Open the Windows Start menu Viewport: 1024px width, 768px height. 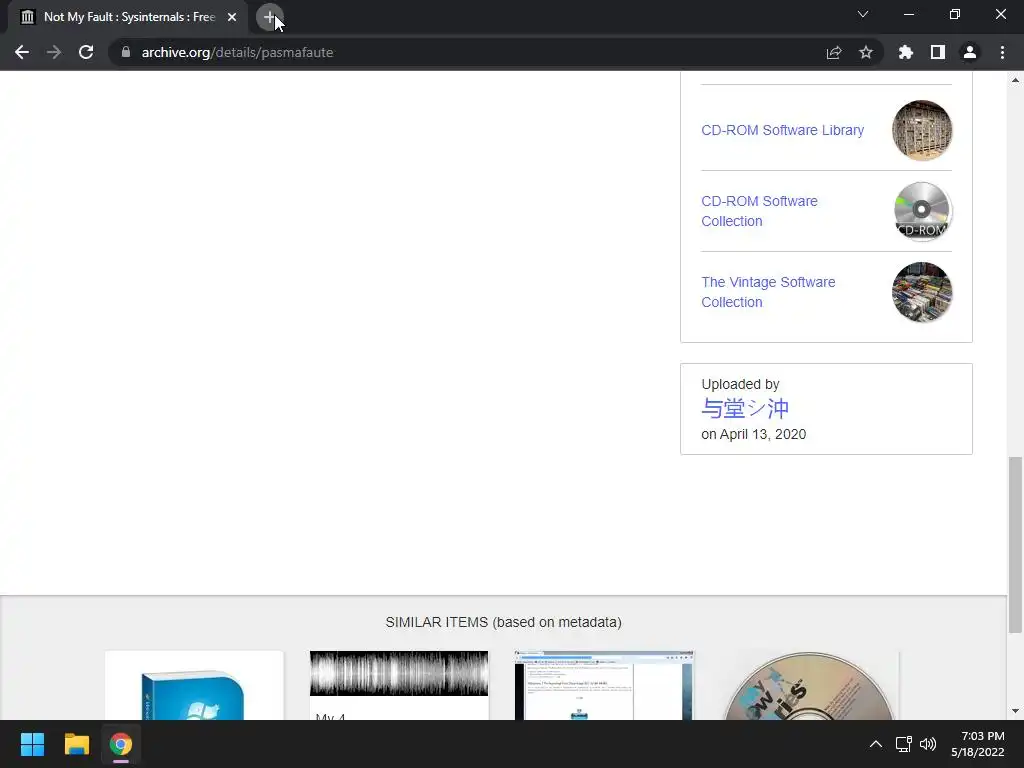32,744
